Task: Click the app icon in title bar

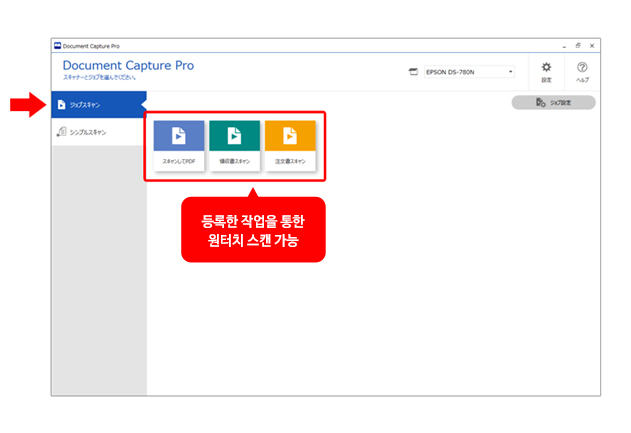Action: (58, 45)
